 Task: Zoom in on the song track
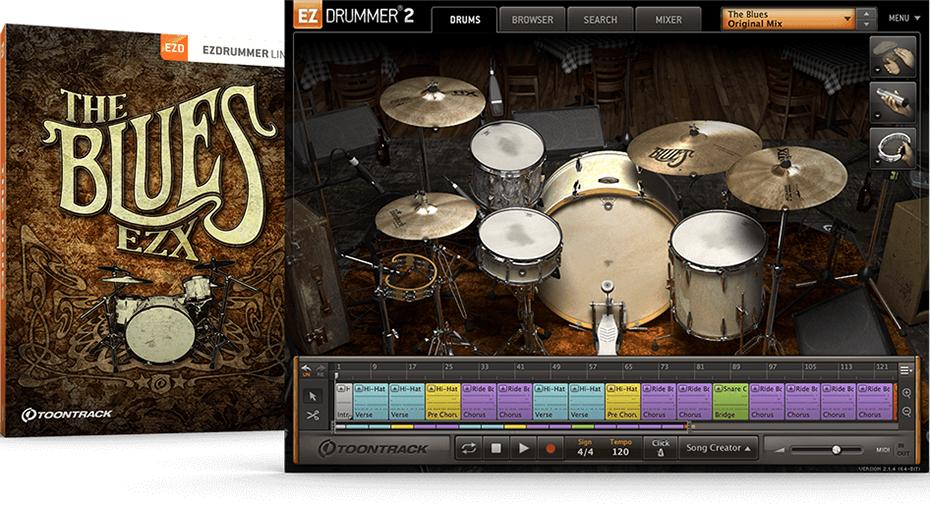pos(906,393)
